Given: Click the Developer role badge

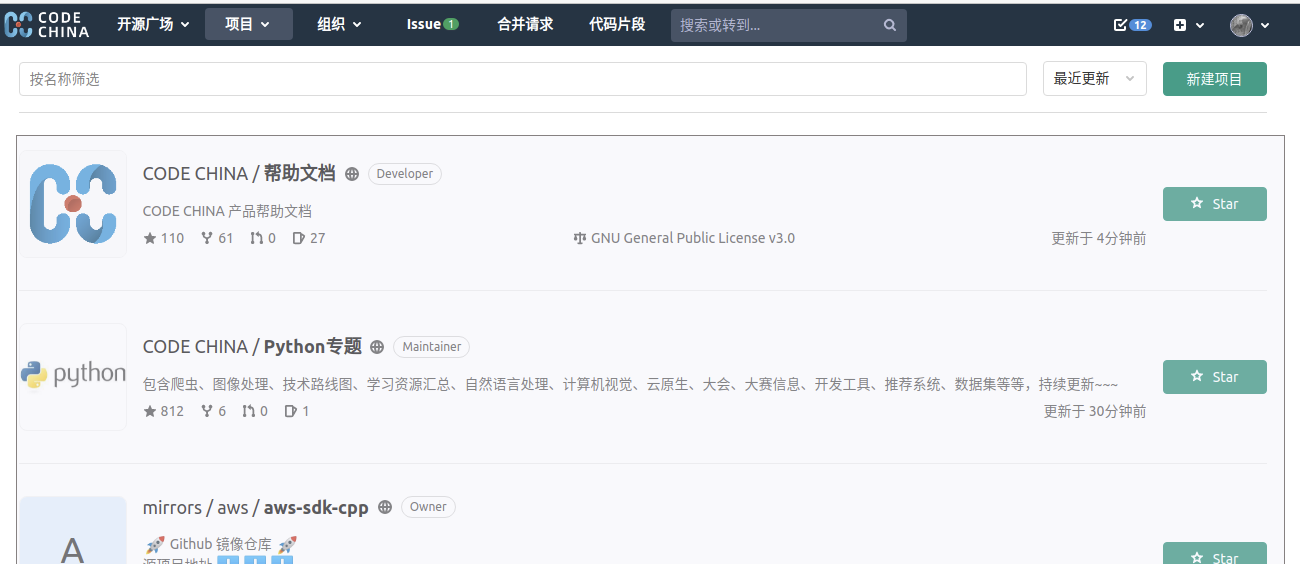Looking at the screenshot, I should (405, 174).
